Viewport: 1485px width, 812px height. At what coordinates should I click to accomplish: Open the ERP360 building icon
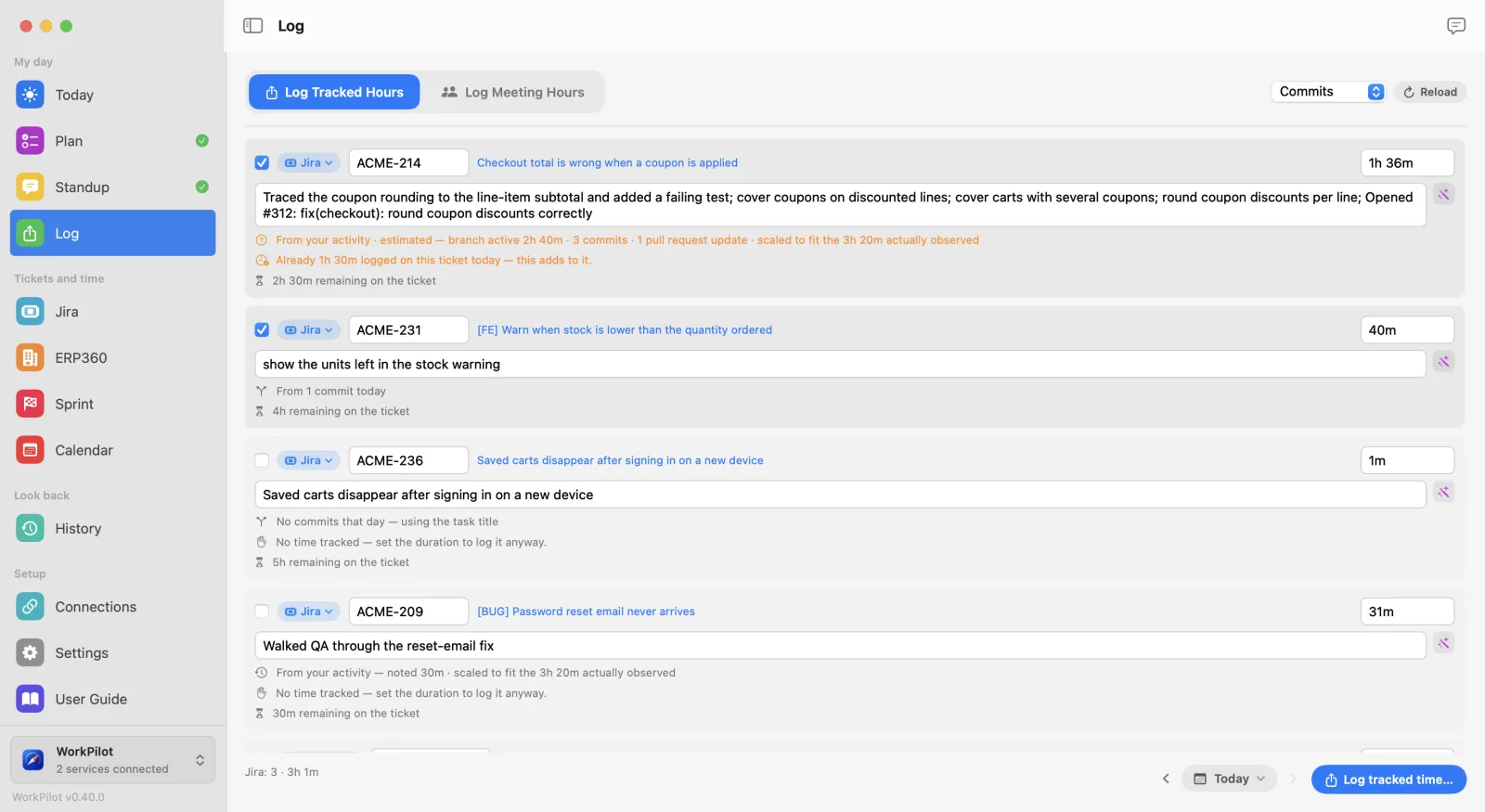click(x=30, y=357)
